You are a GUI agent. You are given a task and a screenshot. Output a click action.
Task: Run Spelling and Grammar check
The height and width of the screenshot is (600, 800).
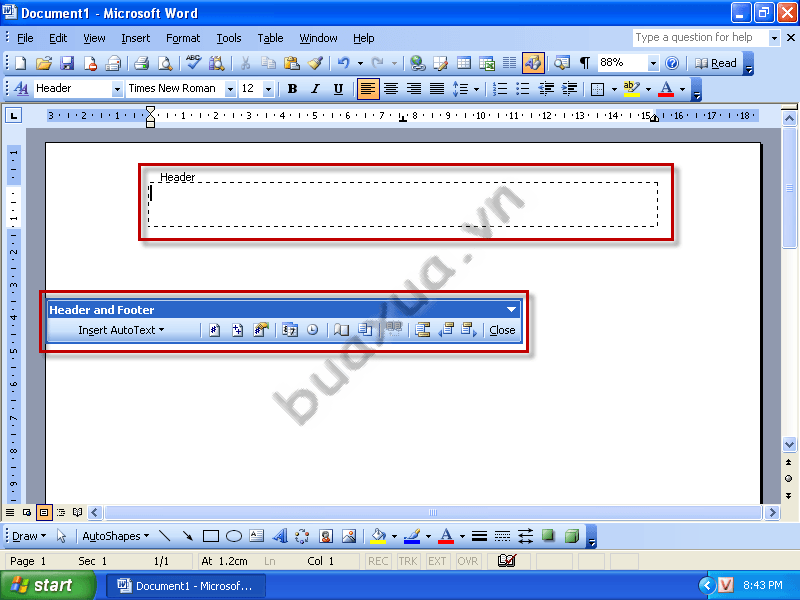[193, 63]
